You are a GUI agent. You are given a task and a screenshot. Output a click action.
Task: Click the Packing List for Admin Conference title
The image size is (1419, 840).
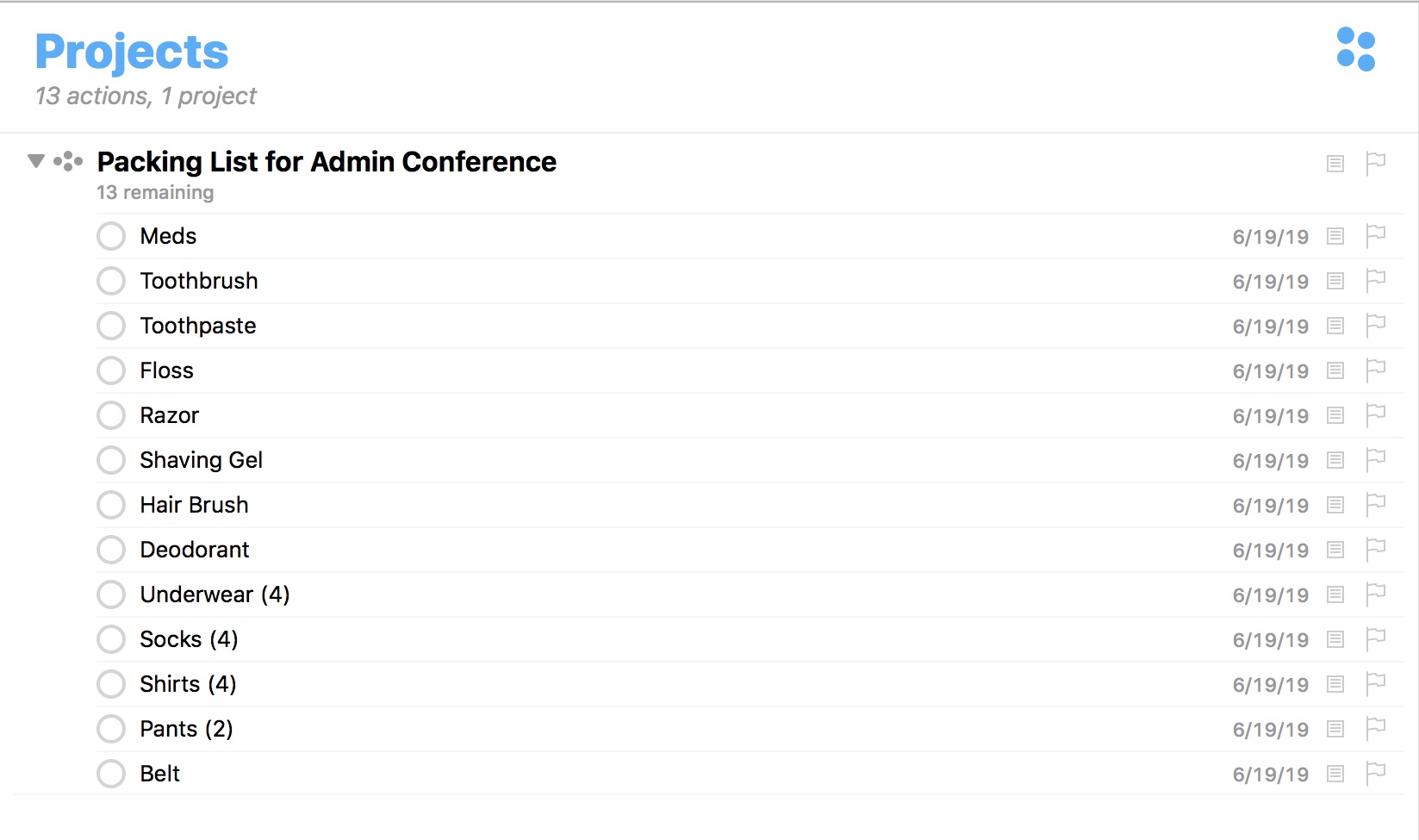tap(327, 162)
